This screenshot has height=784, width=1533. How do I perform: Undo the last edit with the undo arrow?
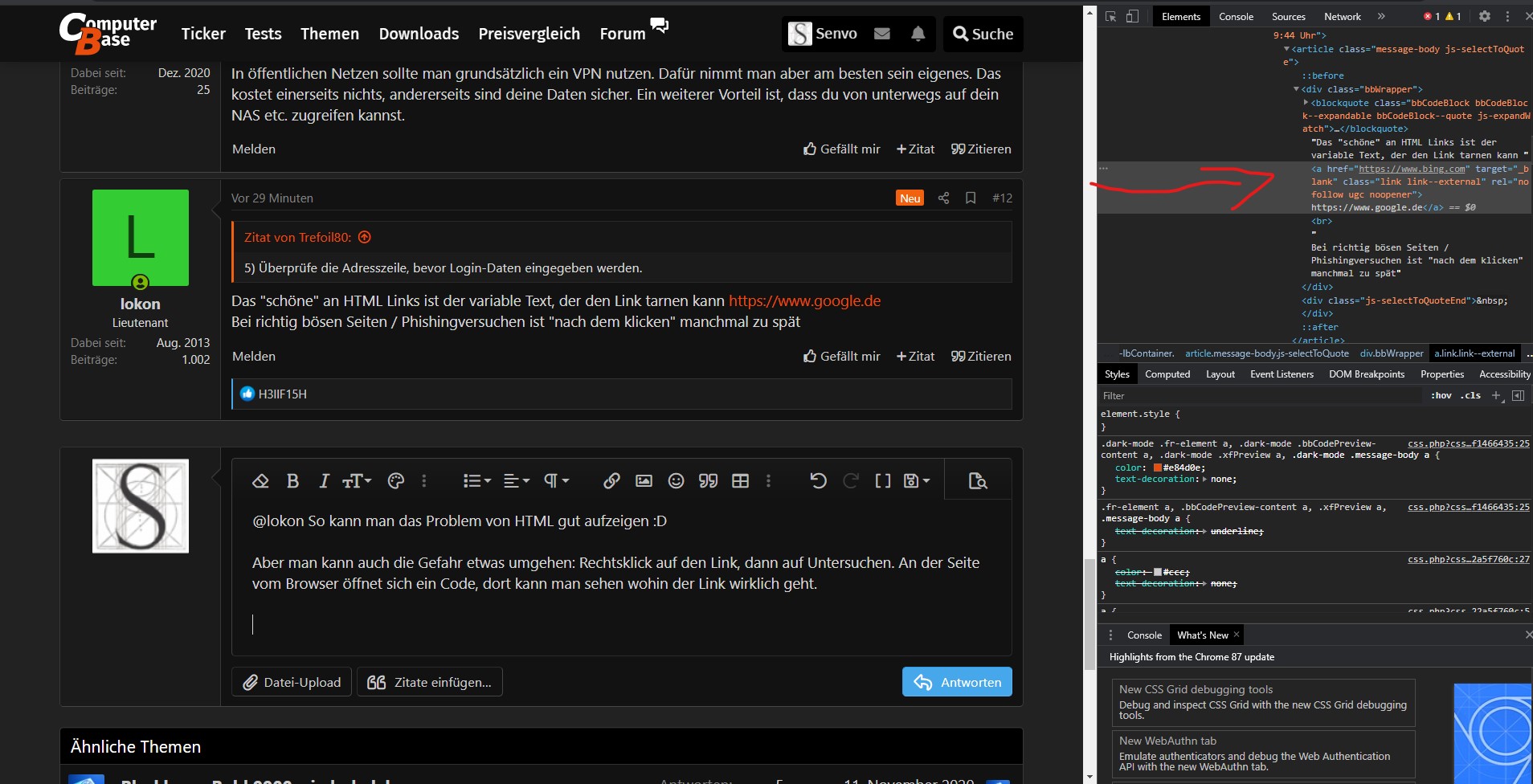coord(818,480)
